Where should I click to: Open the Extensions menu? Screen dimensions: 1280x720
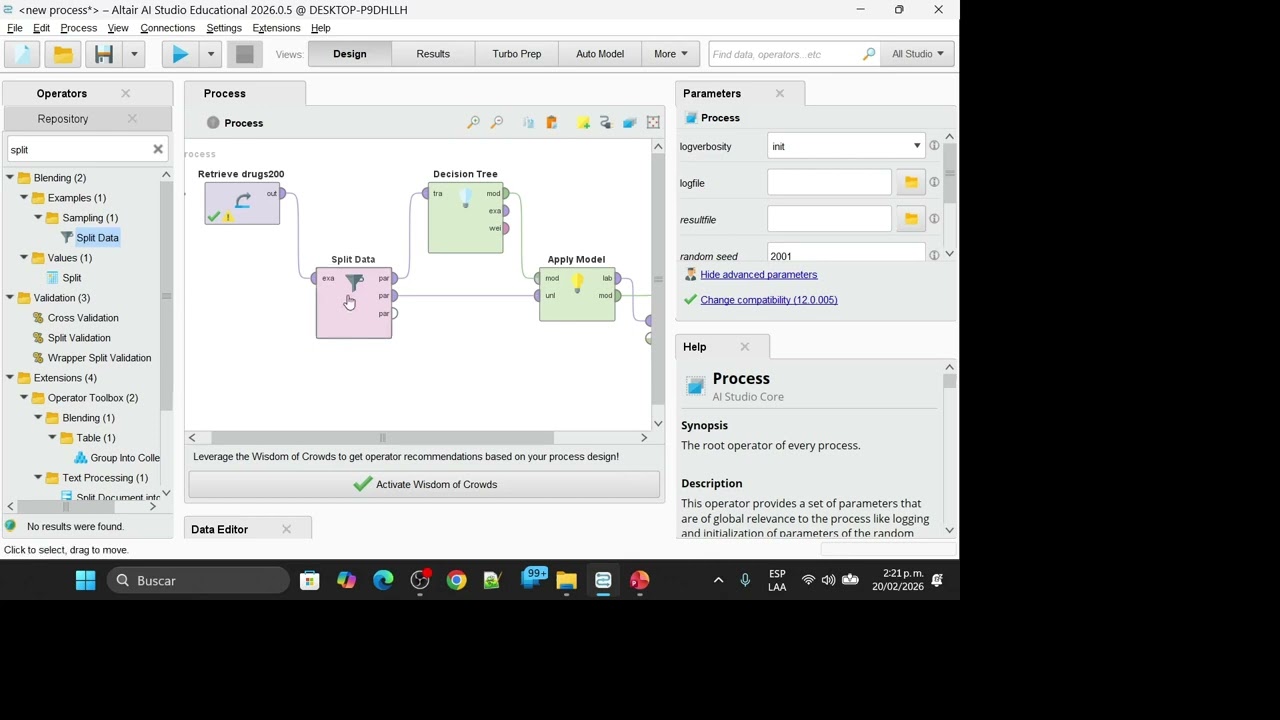click(276, 28)
